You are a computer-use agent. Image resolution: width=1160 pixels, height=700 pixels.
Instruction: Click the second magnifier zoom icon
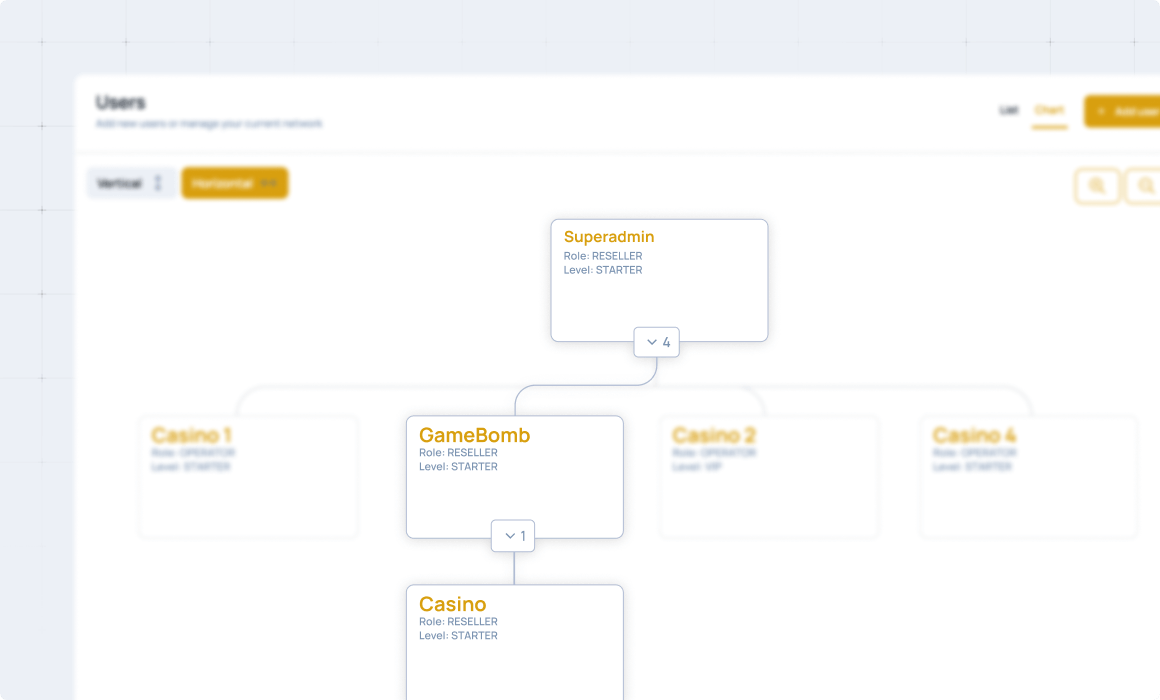click(1146, 186)
